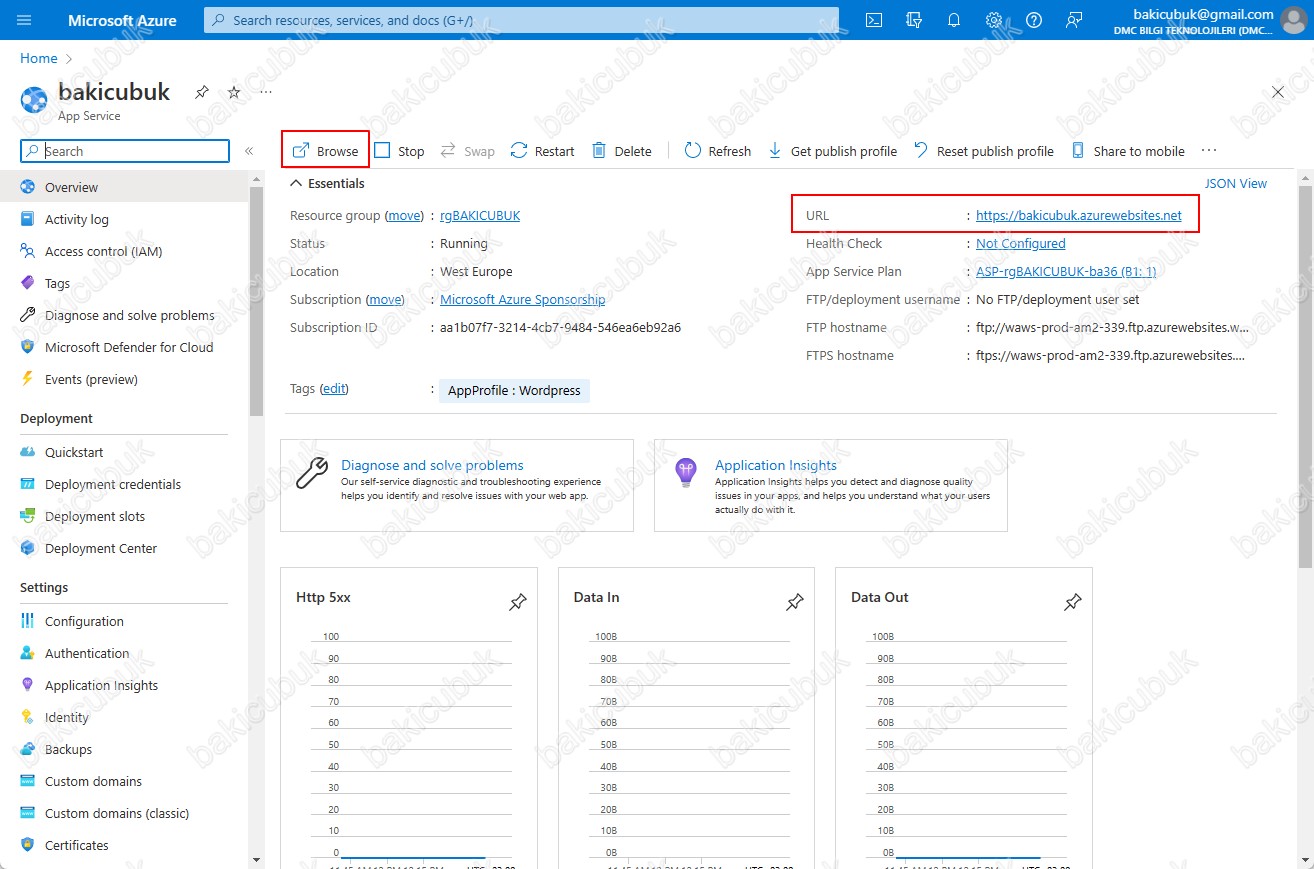Click the AppProfile : Wordpress tag
This screenshot has width=1314, height=869.
coord(514,390)
